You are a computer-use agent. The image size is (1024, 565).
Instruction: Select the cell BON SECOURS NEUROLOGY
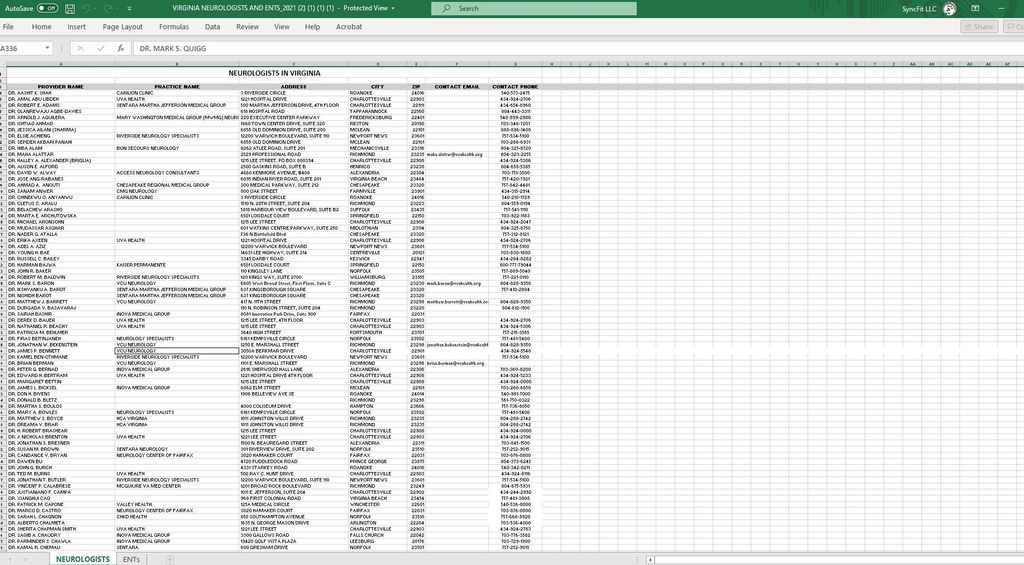[177, 148]
